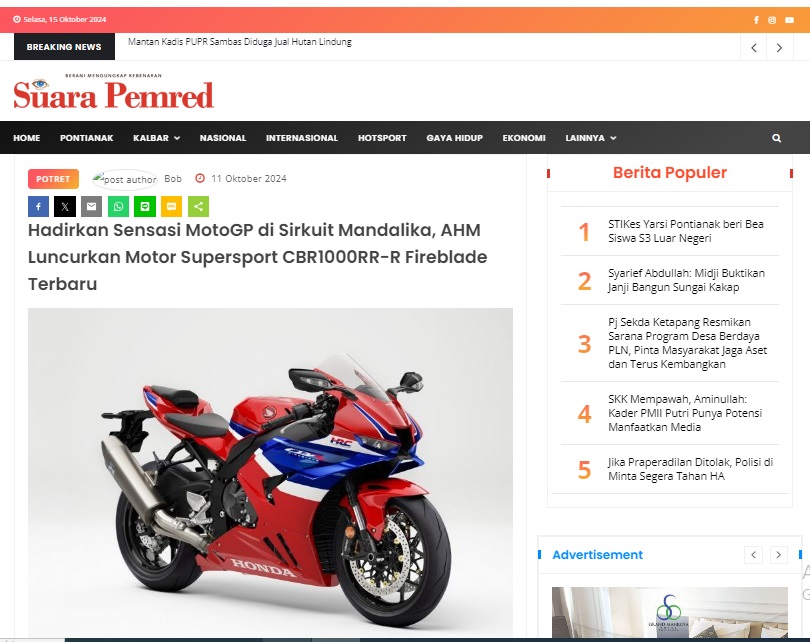Open the green general share icon
The image size is (810, 642).
pos(198,207)
